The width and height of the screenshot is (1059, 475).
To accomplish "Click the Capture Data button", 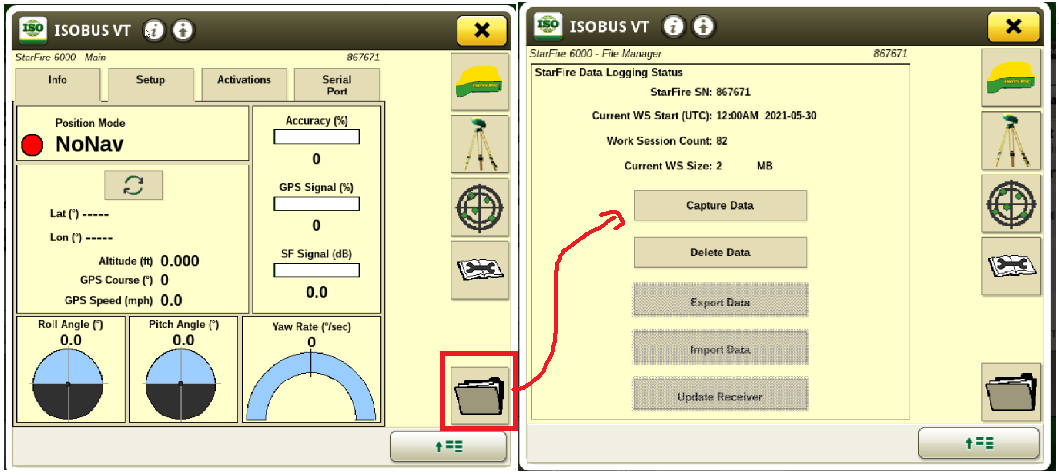I will [720, 205].
